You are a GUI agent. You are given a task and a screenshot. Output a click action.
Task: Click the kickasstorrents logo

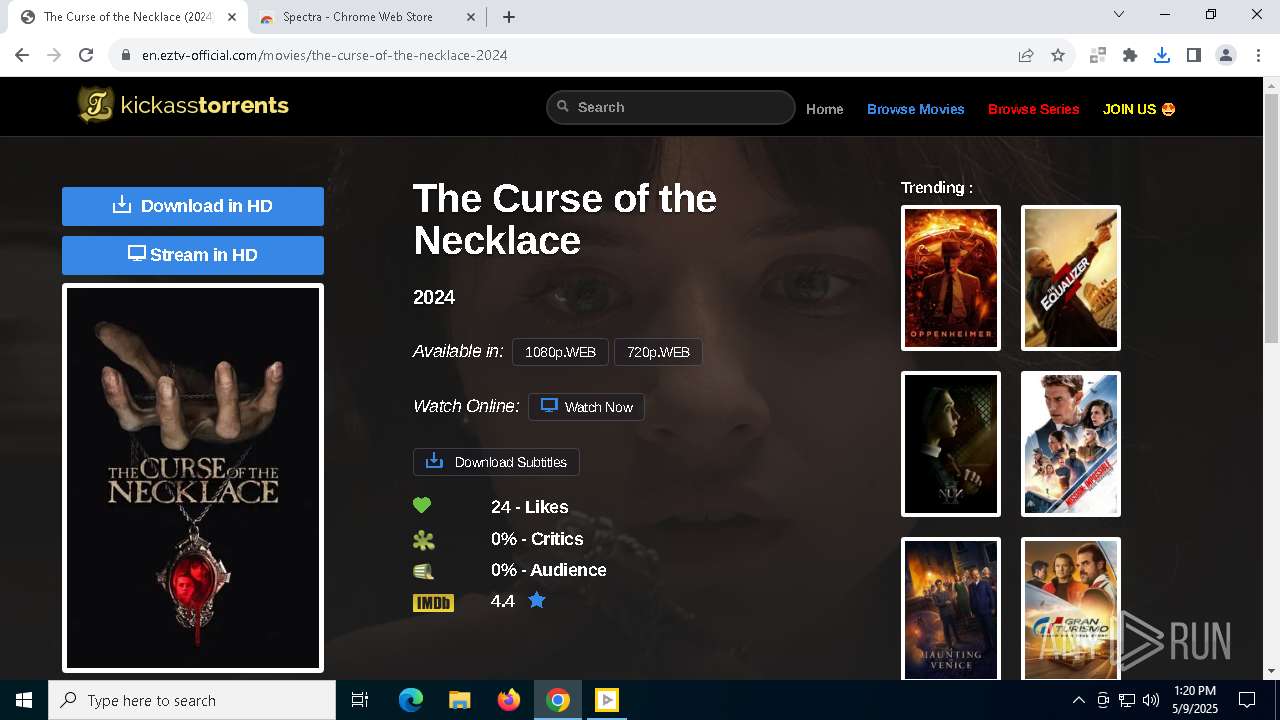tap(184, 105)
